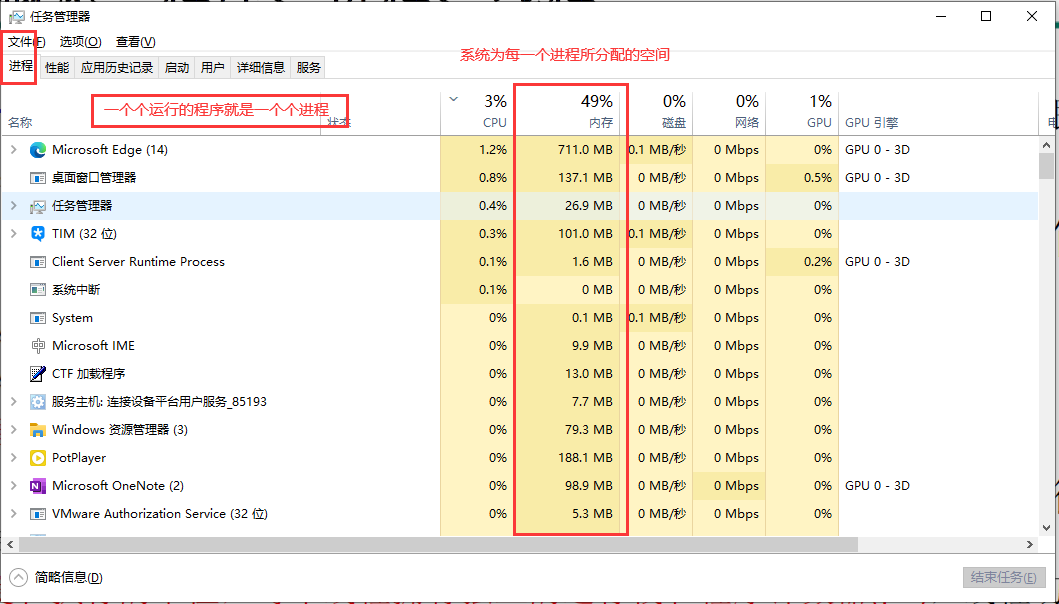Click the vertical scrollbar down arrow
Image resolution: width=1059 pixels, height=604 pixels.
click(1046, 527)
